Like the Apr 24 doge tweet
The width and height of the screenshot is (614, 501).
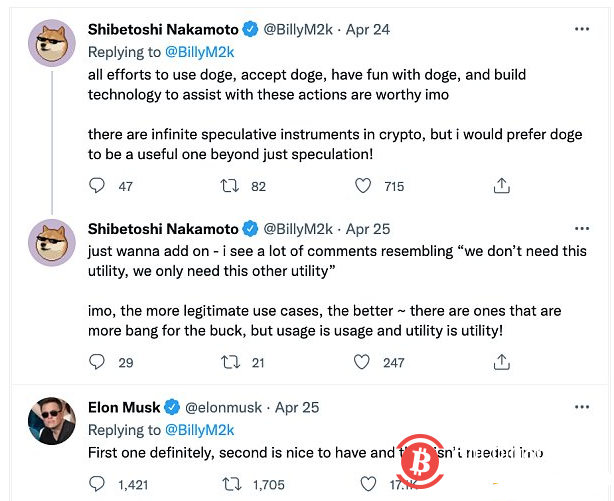click(x=364, y=186)
